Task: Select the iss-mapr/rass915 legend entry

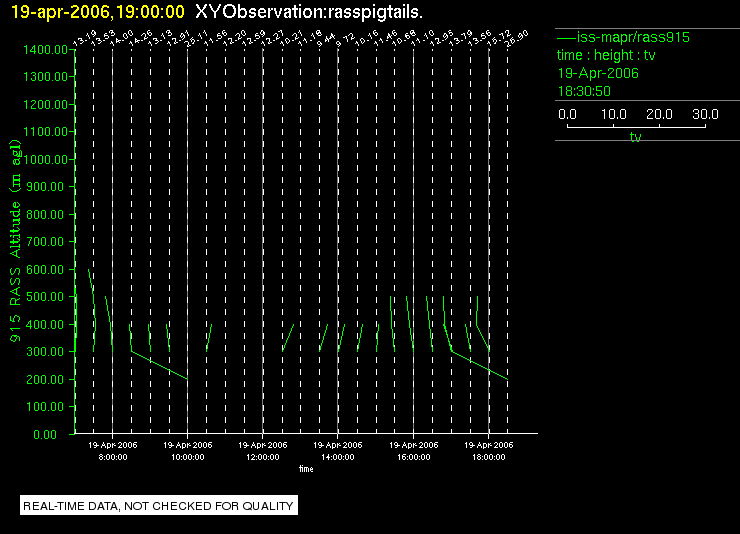Action: tap(623, 37)
